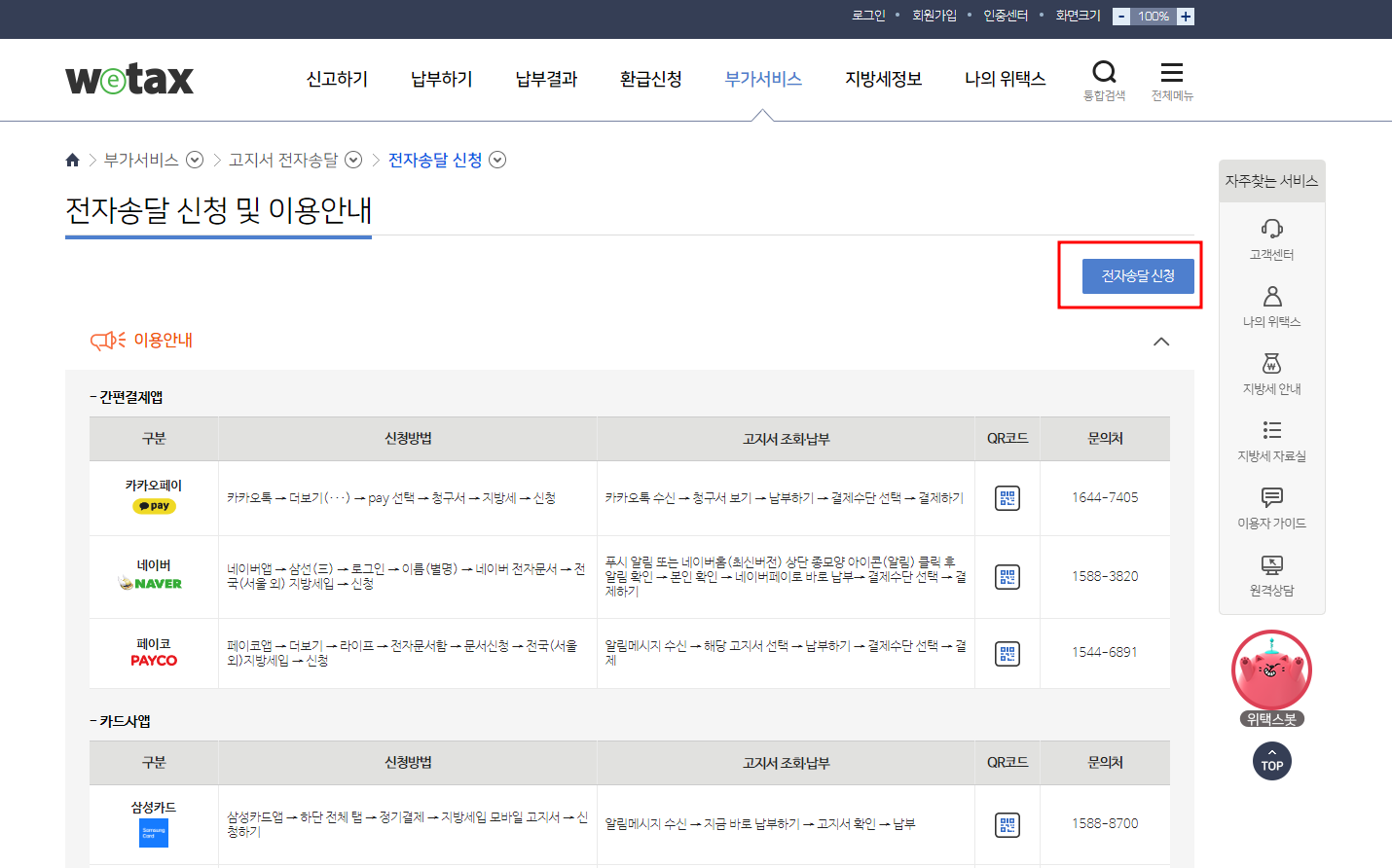The width and height of the screenshot is (1392, 868).
Task: Open the 납부하기 menu
Action: tap(440, 80)
